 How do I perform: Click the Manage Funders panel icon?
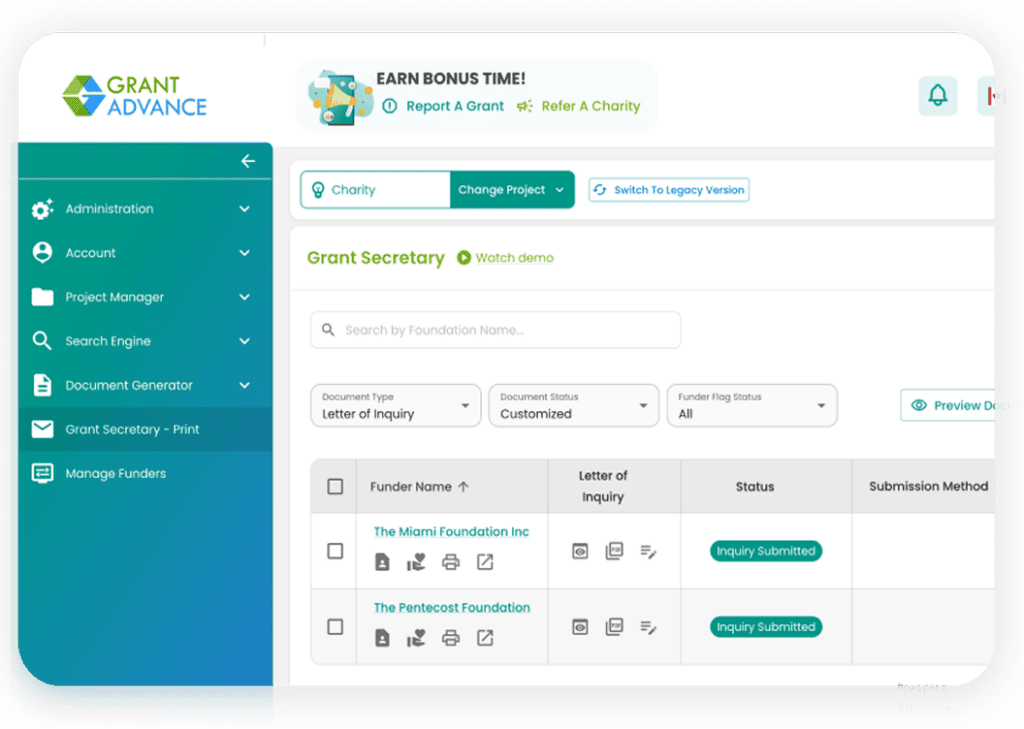42,473
